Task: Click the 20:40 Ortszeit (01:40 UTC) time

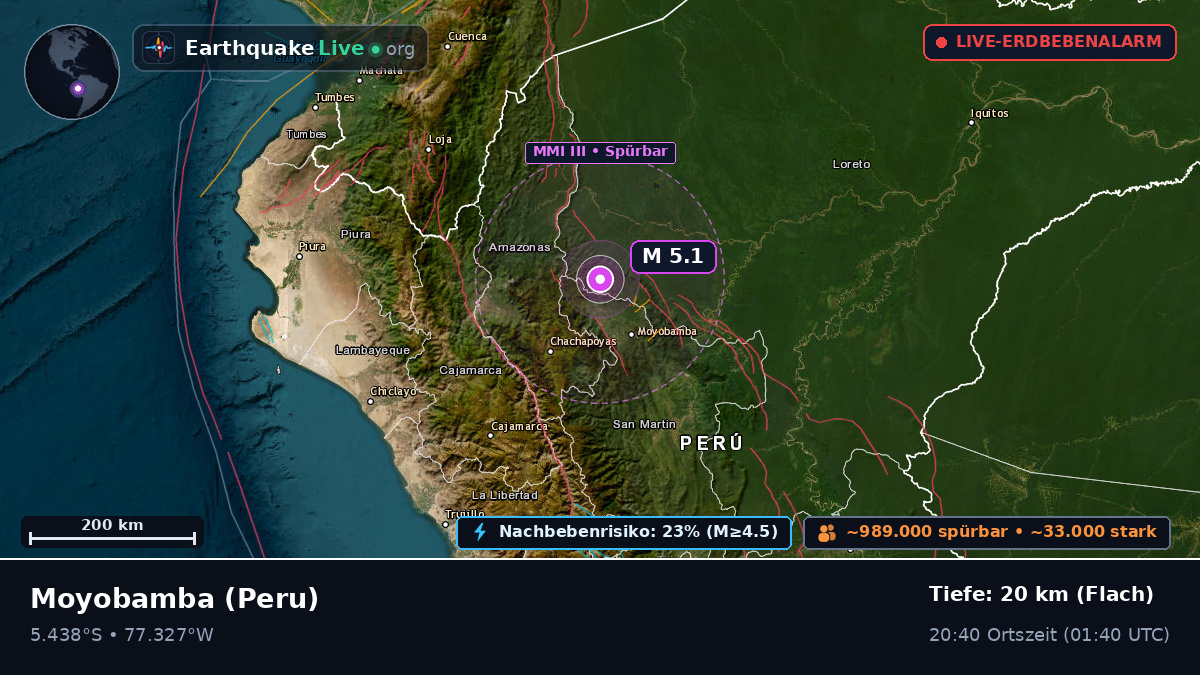Action: (x=1049, y=635)
